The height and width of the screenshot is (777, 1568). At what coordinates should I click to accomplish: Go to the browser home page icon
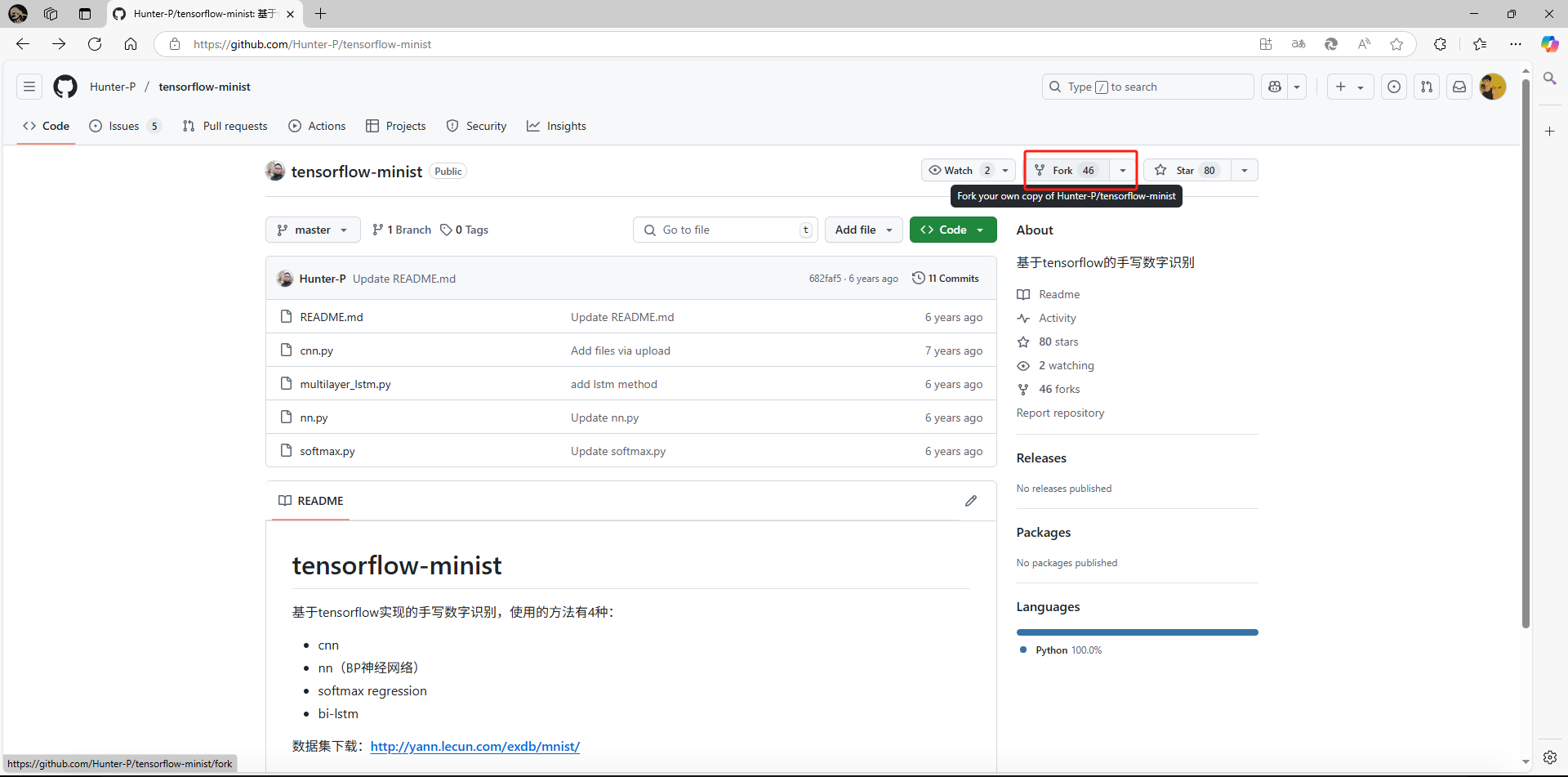(131, 44)
